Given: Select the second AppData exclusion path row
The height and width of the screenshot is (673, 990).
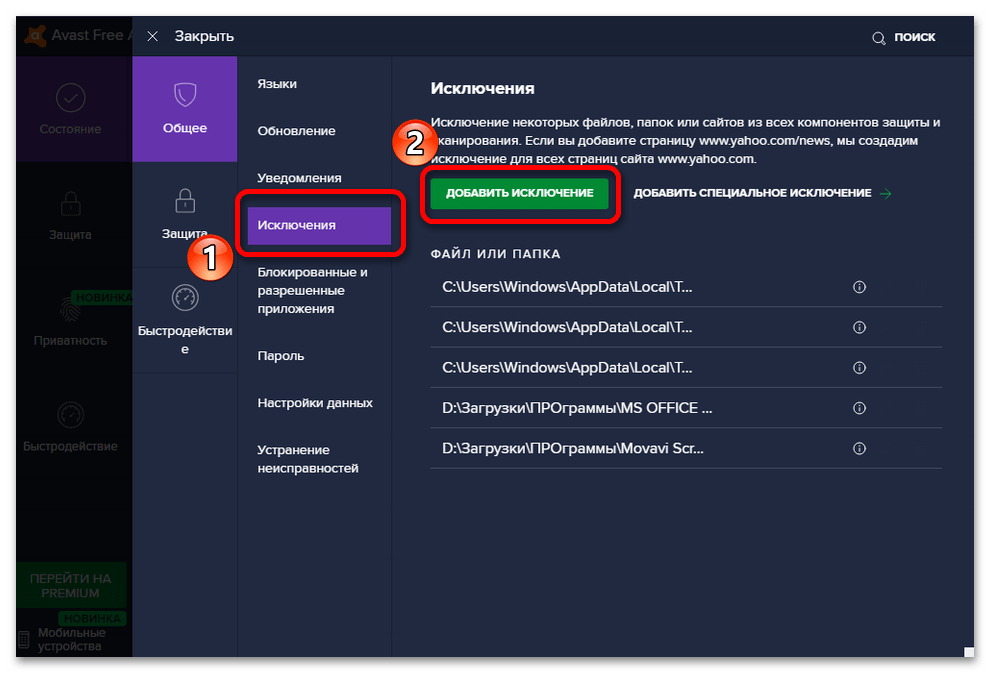Looking at the screenshot, I should 567,327.
